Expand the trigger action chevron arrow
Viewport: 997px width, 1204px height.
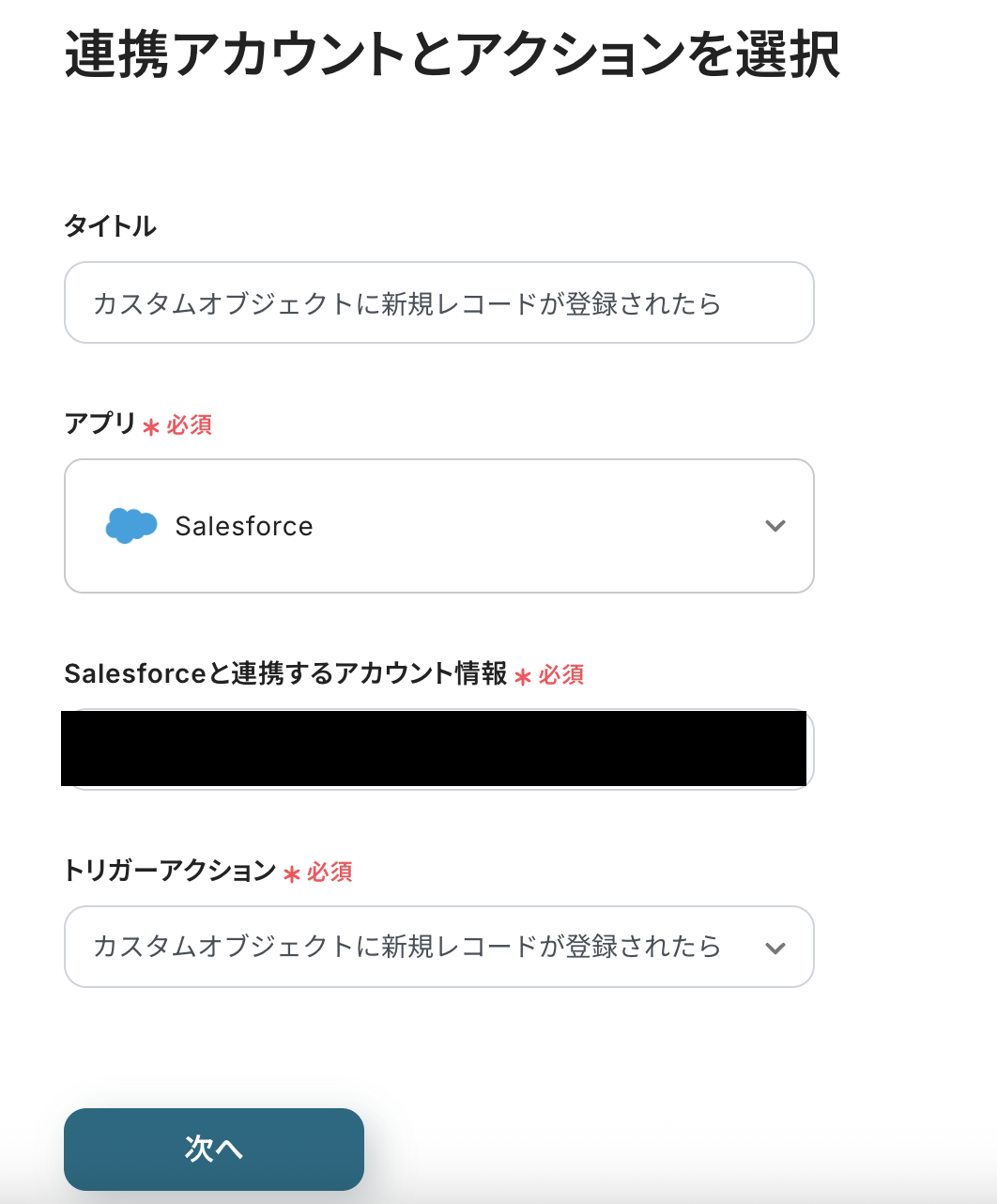[775, 948]
